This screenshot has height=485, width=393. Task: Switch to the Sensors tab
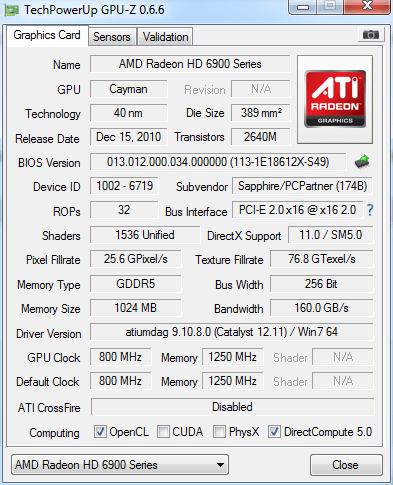[x=112, y=37]
